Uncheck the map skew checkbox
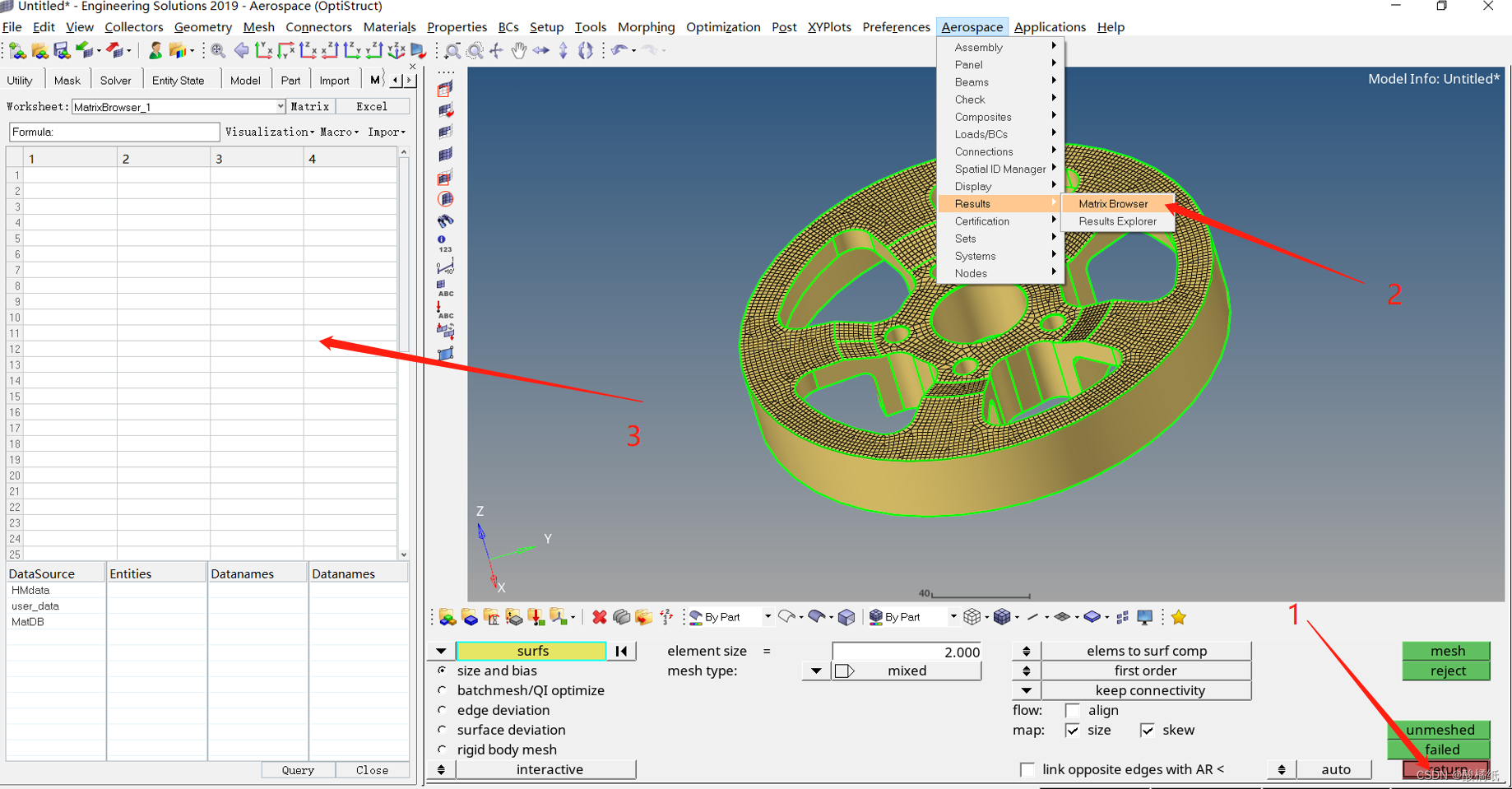1512x789 pixels. click(x=1147, y=730)
